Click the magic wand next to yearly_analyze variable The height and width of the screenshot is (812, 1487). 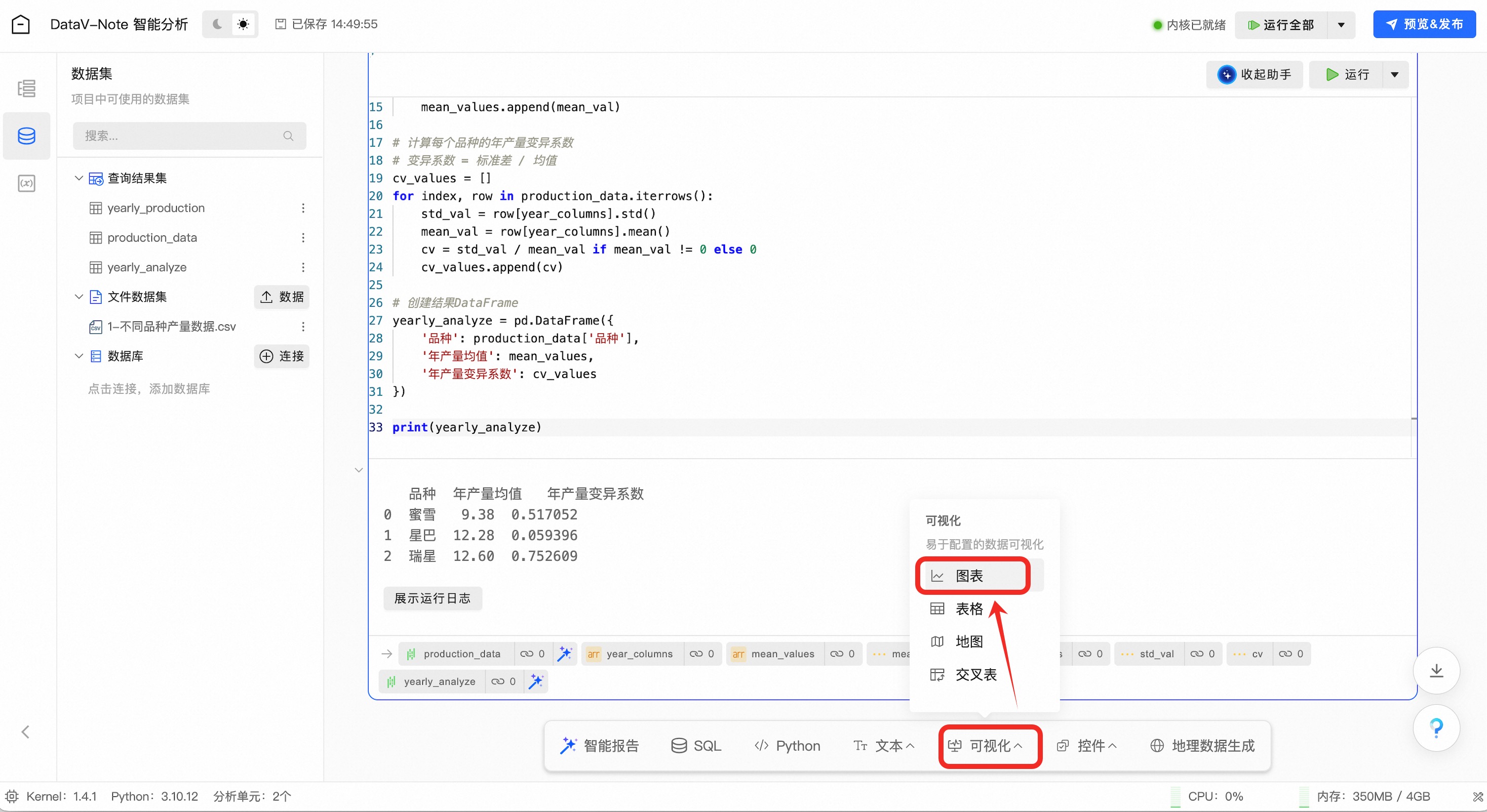[536, 681]
